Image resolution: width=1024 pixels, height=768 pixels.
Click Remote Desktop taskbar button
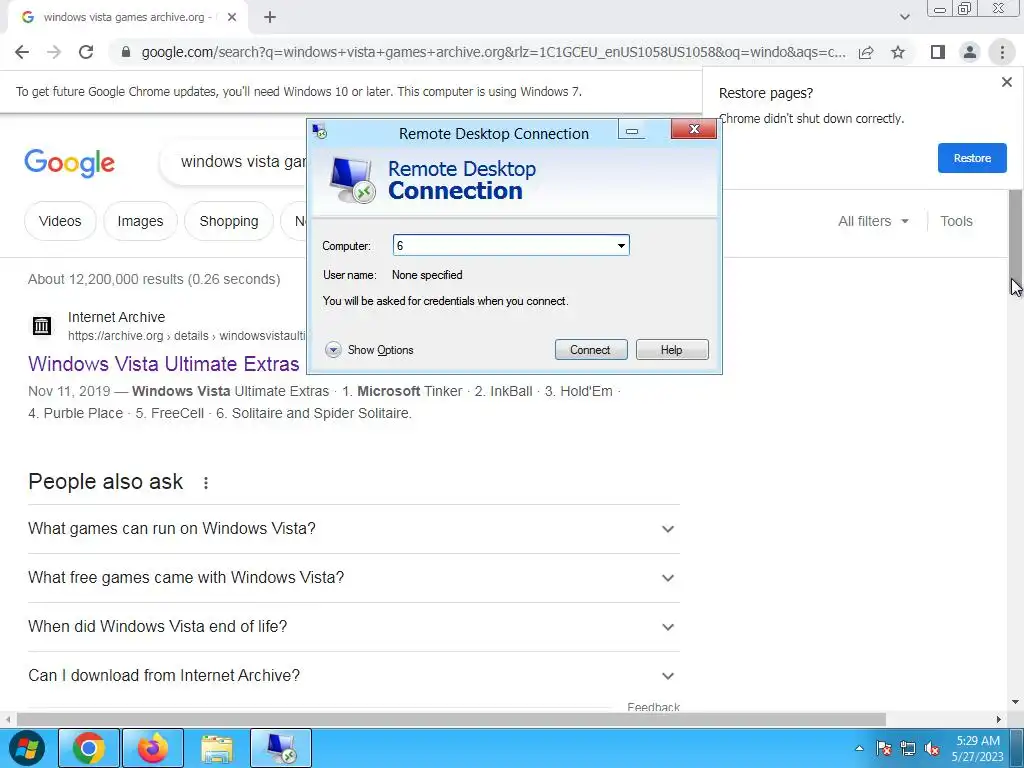pos(281,748)
